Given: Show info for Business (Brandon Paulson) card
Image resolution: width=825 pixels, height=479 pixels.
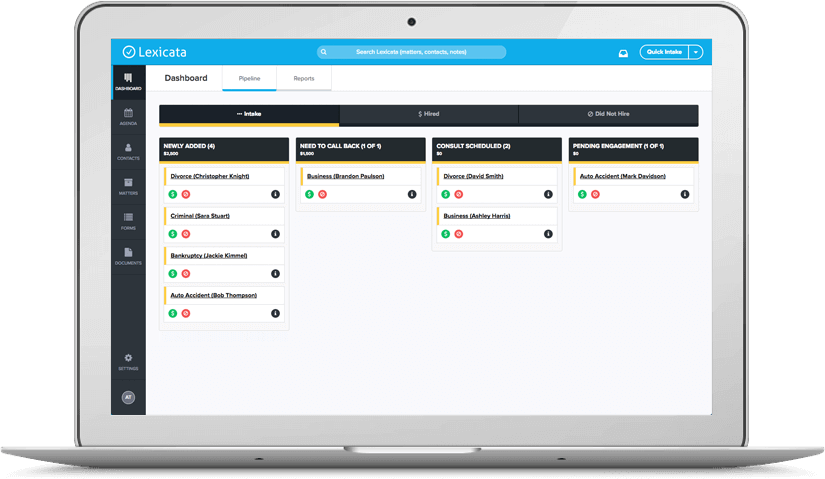Looking at the screenshot, I should (412, 194).
